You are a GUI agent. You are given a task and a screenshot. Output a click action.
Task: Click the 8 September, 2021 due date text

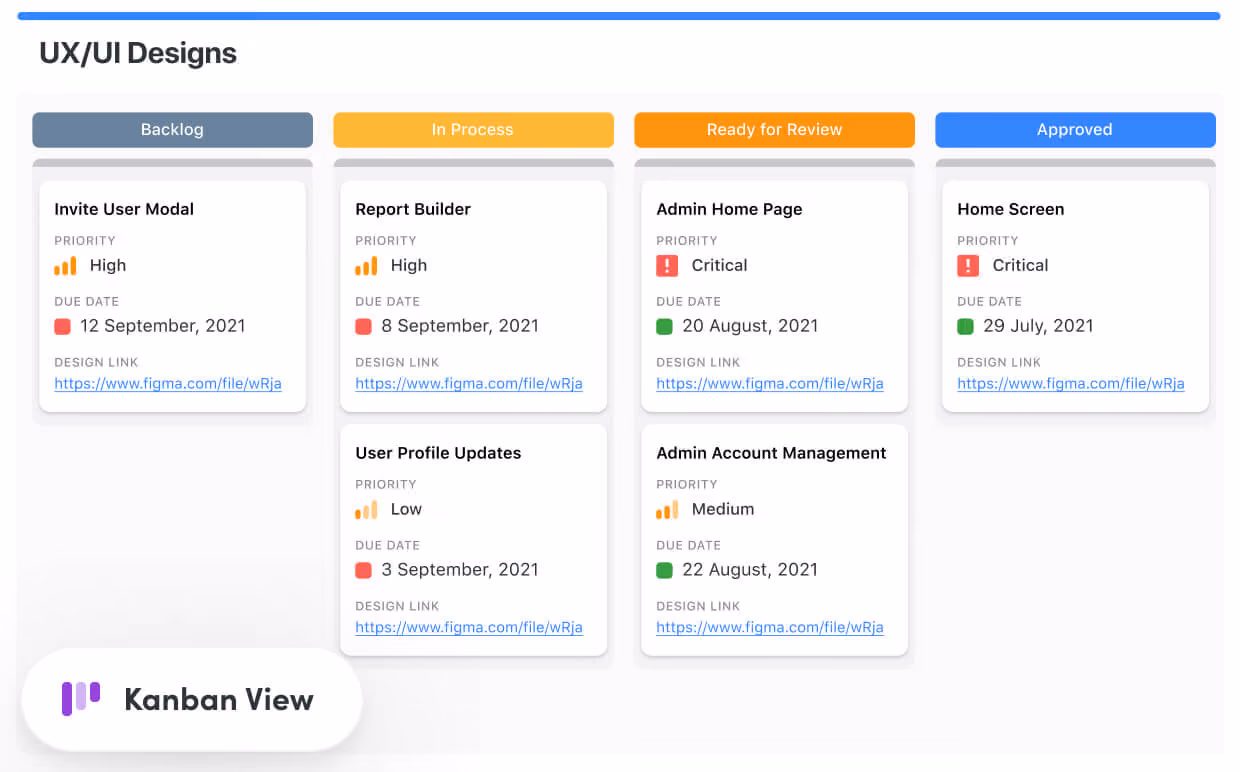pyautogui.click(x=460, y=326)
